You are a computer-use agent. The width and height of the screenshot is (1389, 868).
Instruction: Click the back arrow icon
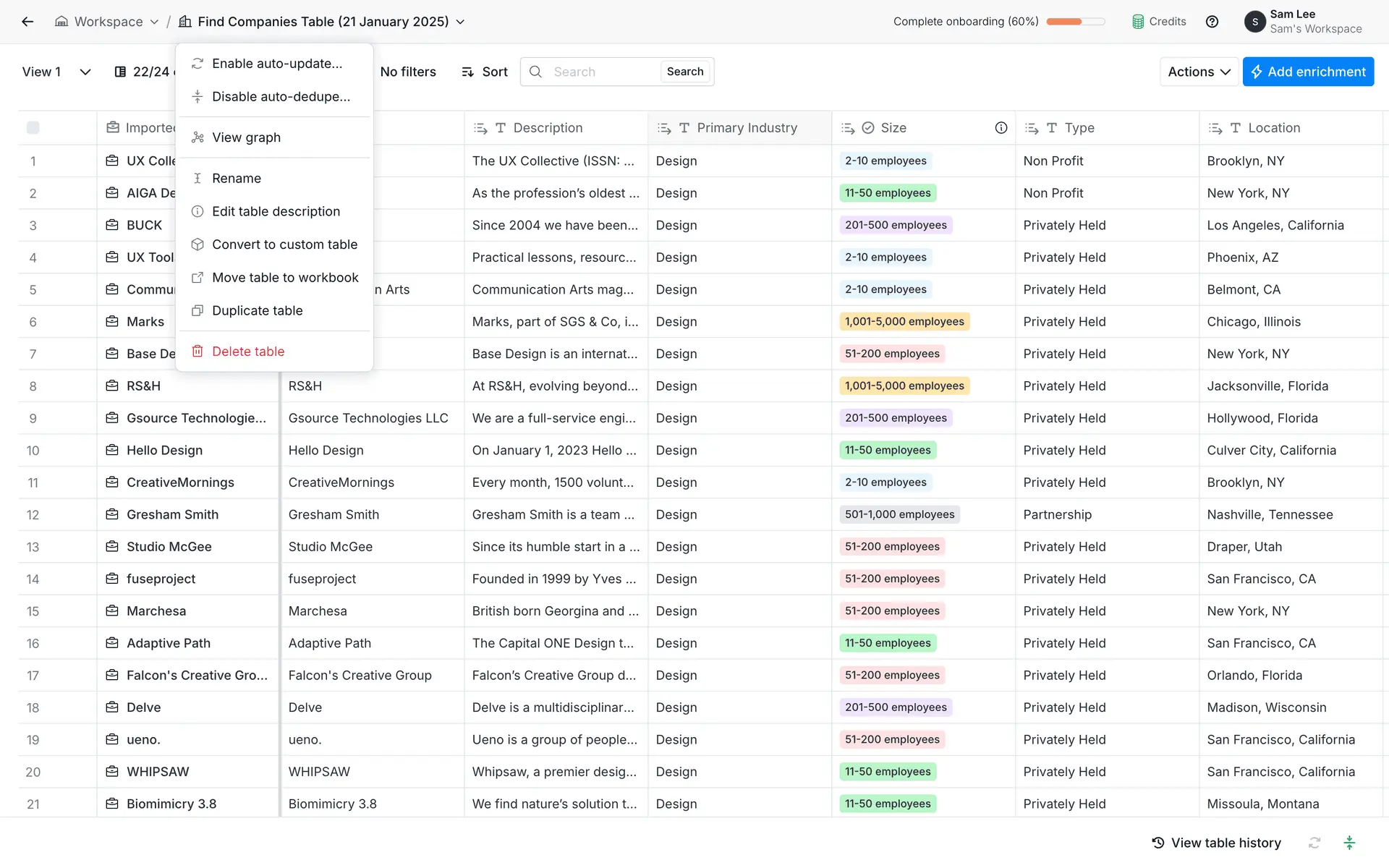[x=27, y=22]
